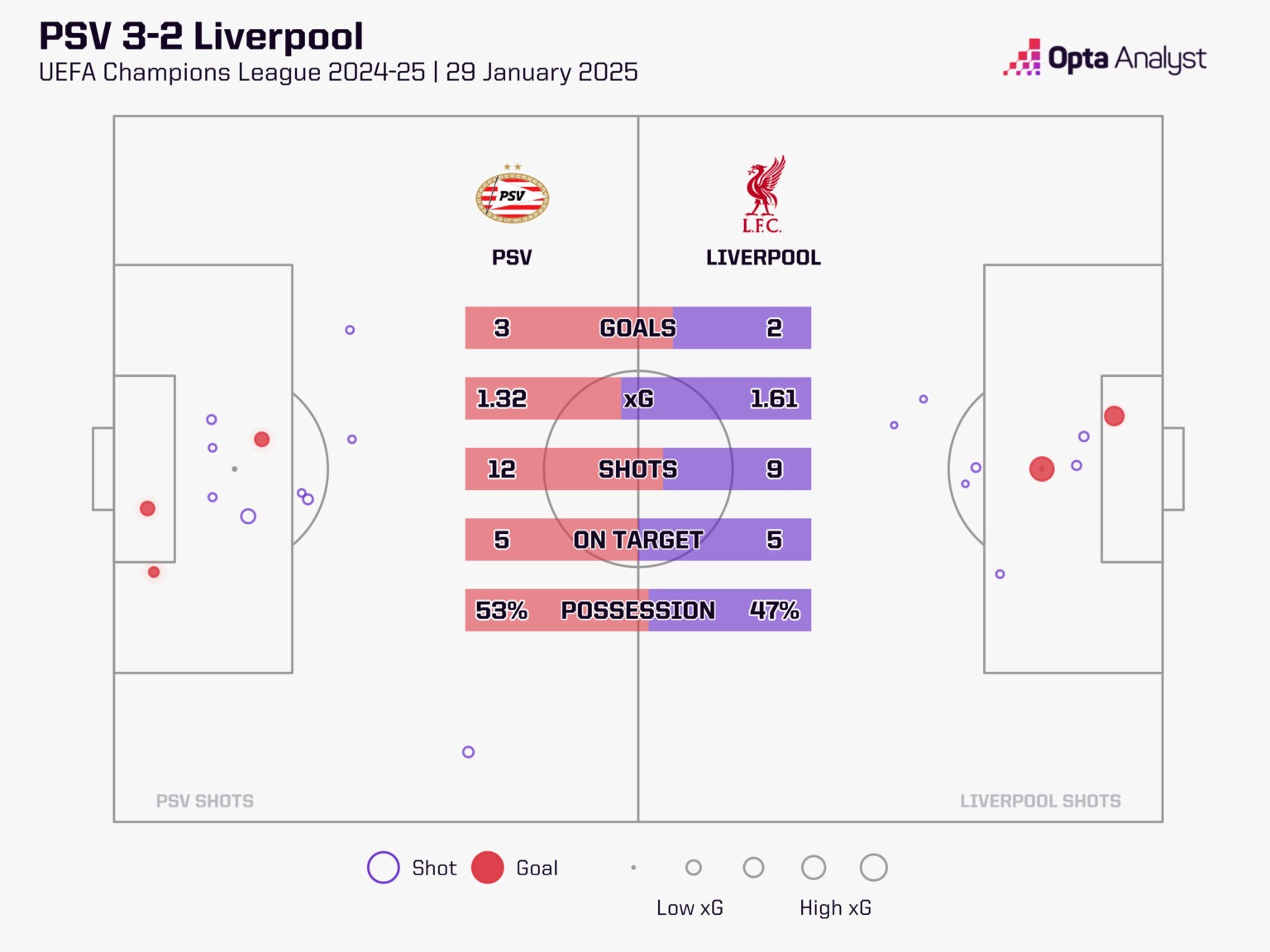Click Liverpool's large central goal marker
This screenshot has width=1270, height=952.
pyautogui.click(x=1042, y=469)
